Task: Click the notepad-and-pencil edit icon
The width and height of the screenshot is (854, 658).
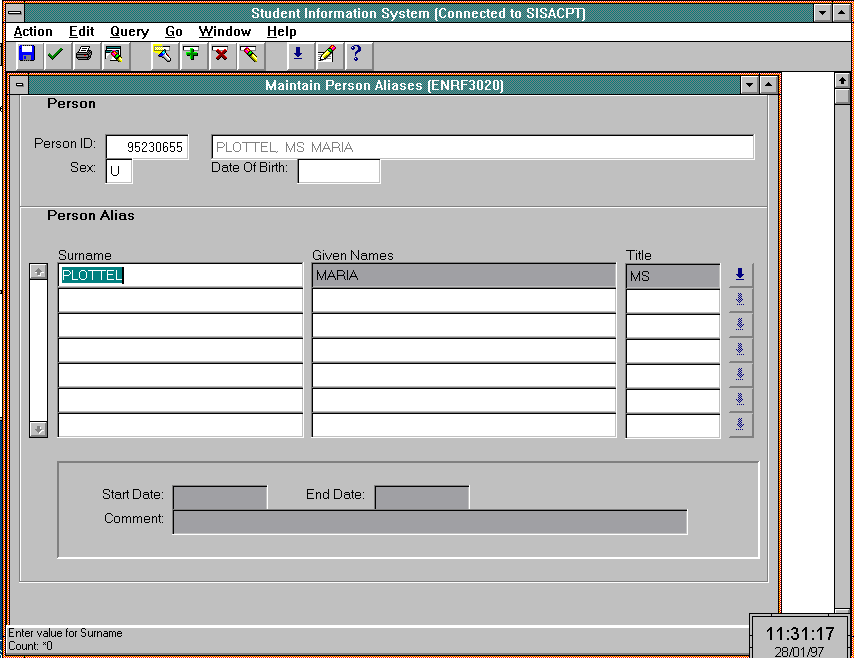Action: click(326, 54)
